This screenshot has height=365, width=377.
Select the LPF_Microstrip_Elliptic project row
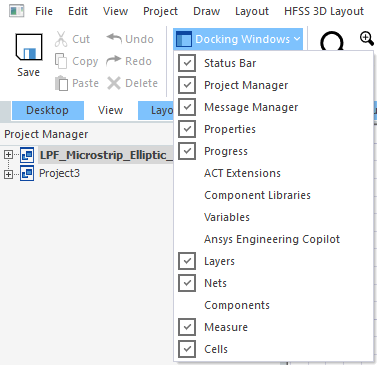point(106,155)
